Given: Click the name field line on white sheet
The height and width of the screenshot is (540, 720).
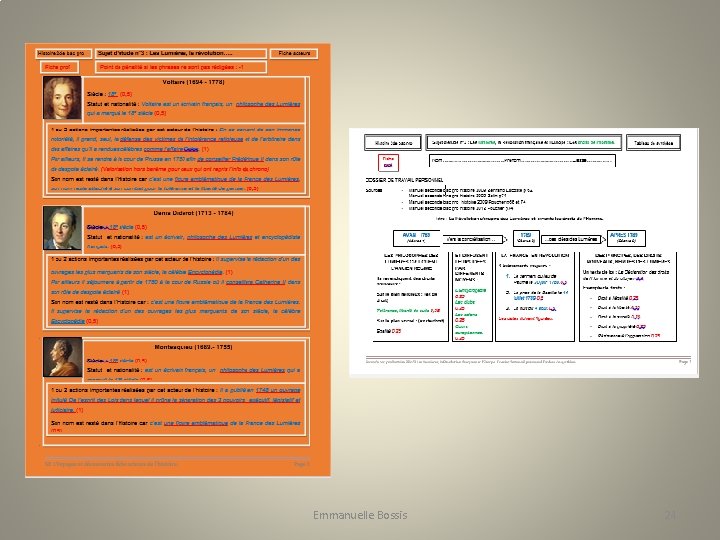Looking at the screenshot, I should pos(522,161).
